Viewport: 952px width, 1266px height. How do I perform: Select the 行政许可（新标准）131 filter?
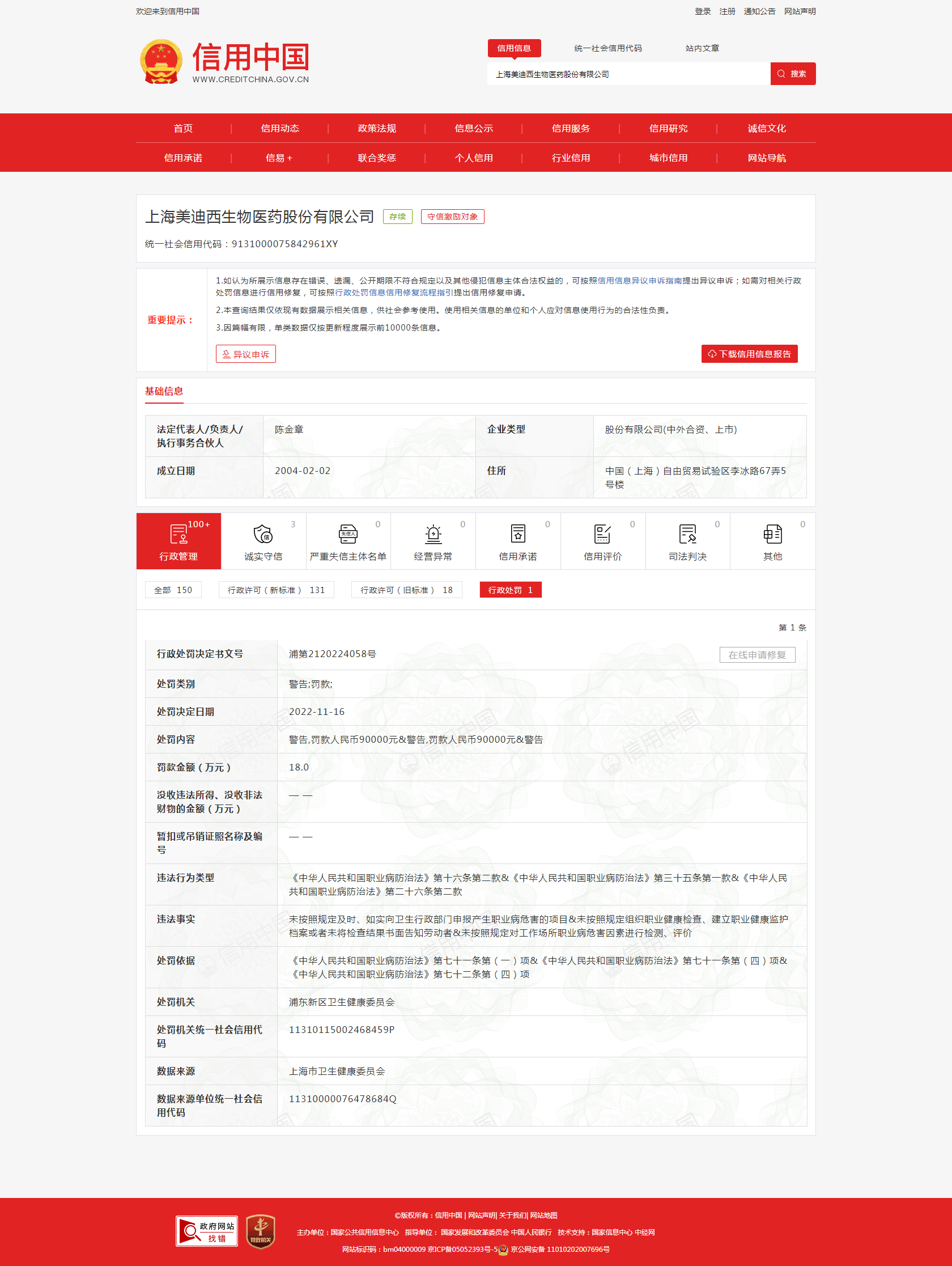tap(277, 590)
